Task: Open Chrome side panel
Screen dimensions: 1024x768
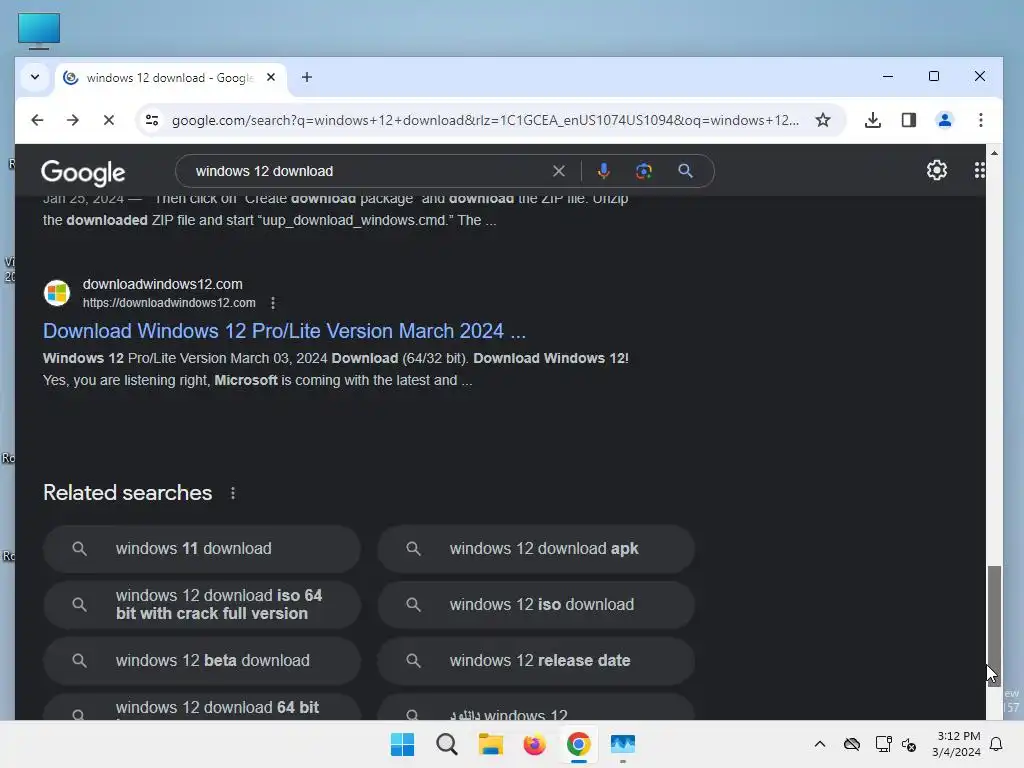Action: [908, 120]
